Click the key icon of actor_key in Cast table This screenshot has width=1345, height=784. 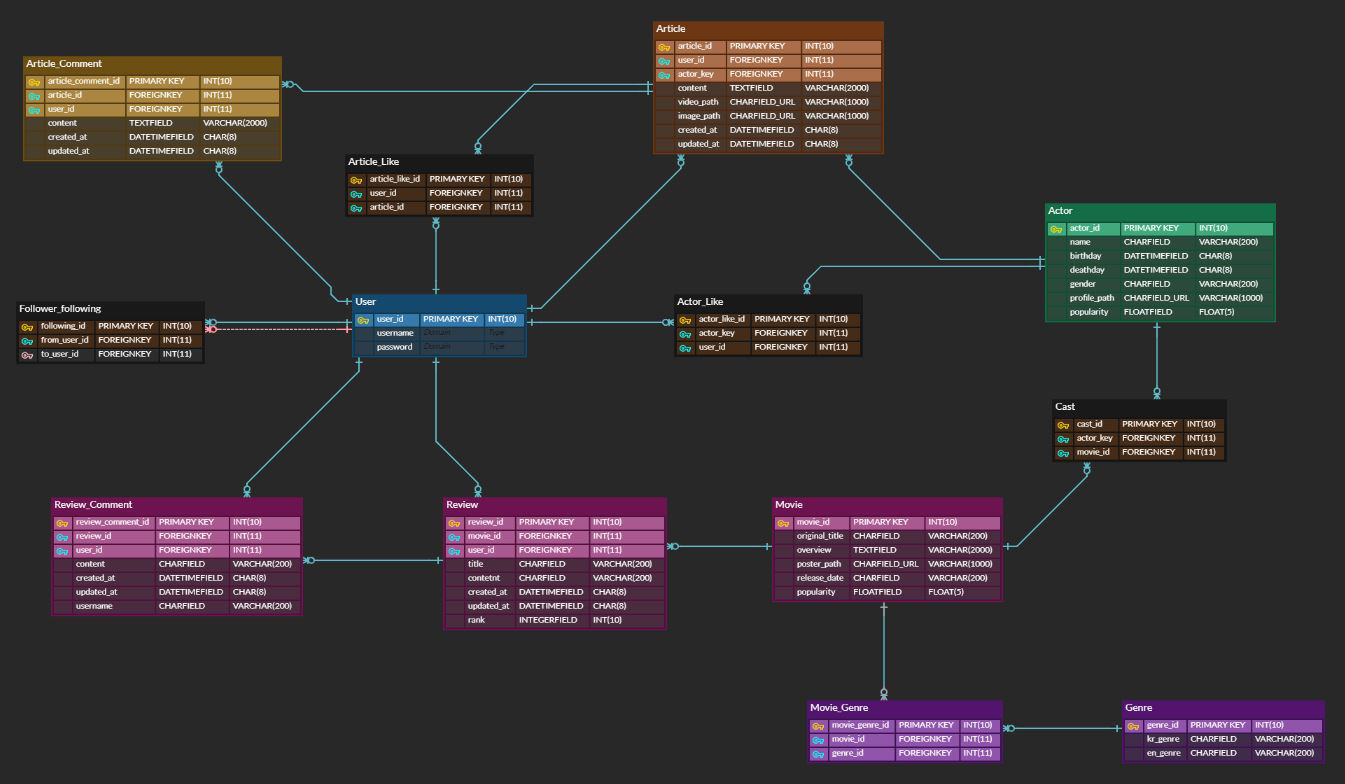(x=1064, y=439)
